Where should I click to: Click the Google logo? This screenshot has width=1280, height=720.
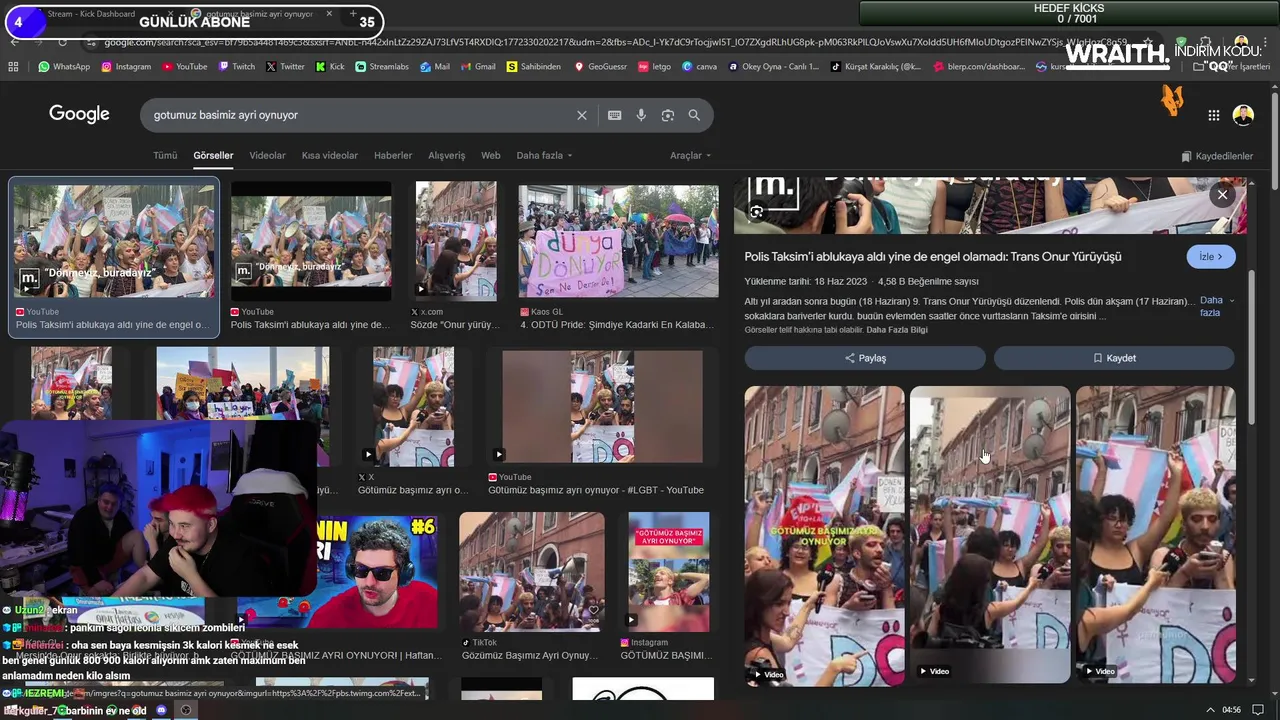click(79, 114)
